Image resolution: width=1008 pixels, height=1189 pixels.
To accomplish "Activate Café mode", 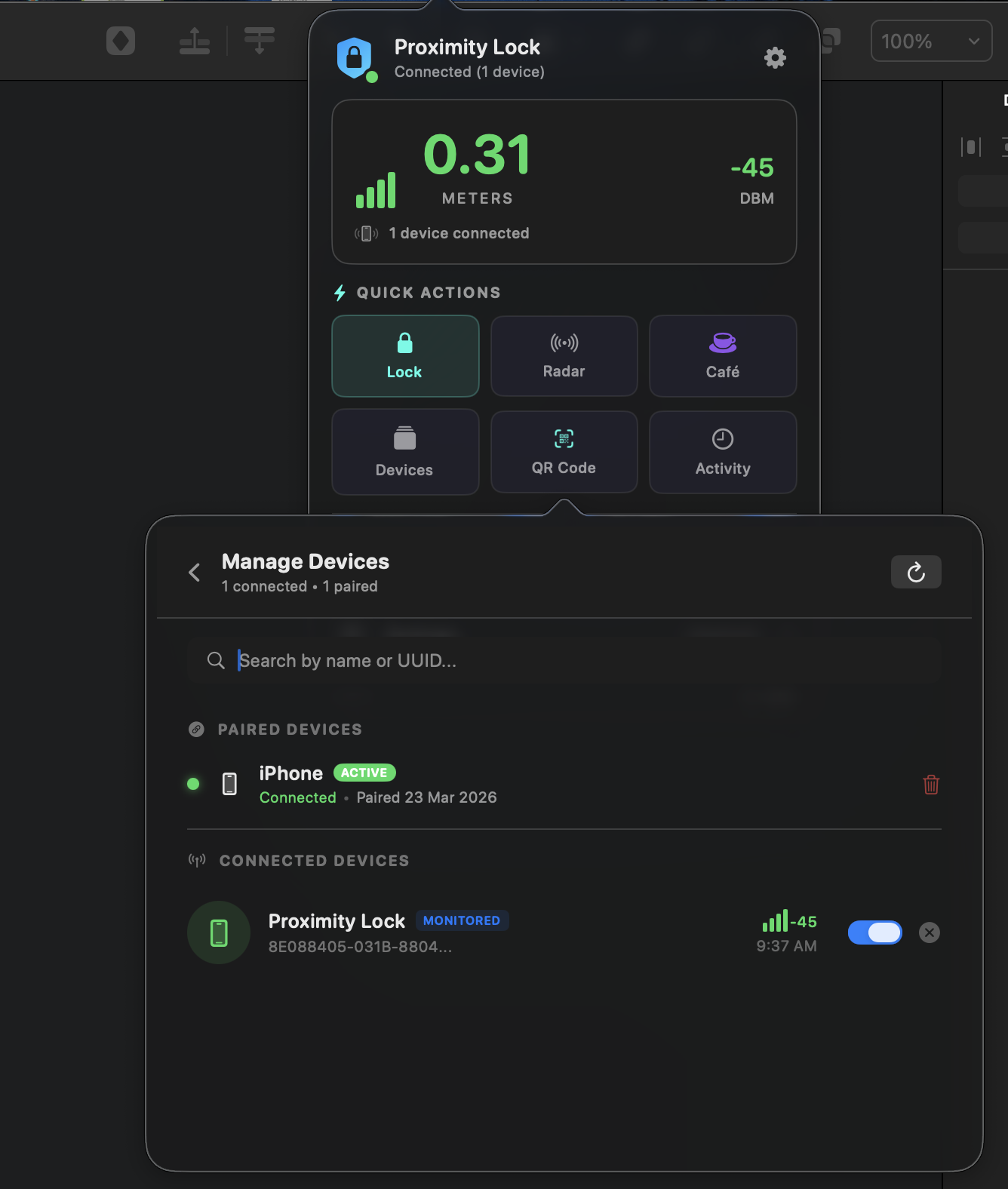I will click(x=722, y=356).
